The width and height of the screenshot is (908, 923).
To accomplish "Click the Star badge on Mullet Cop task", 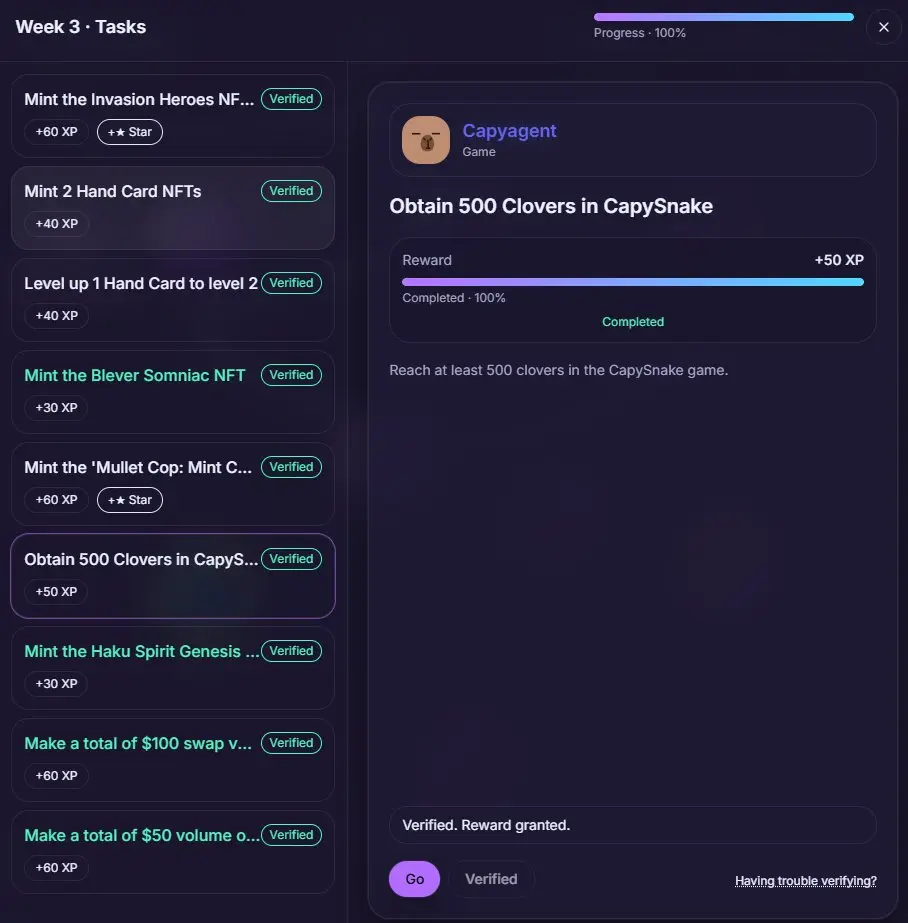I will (129, 500).
